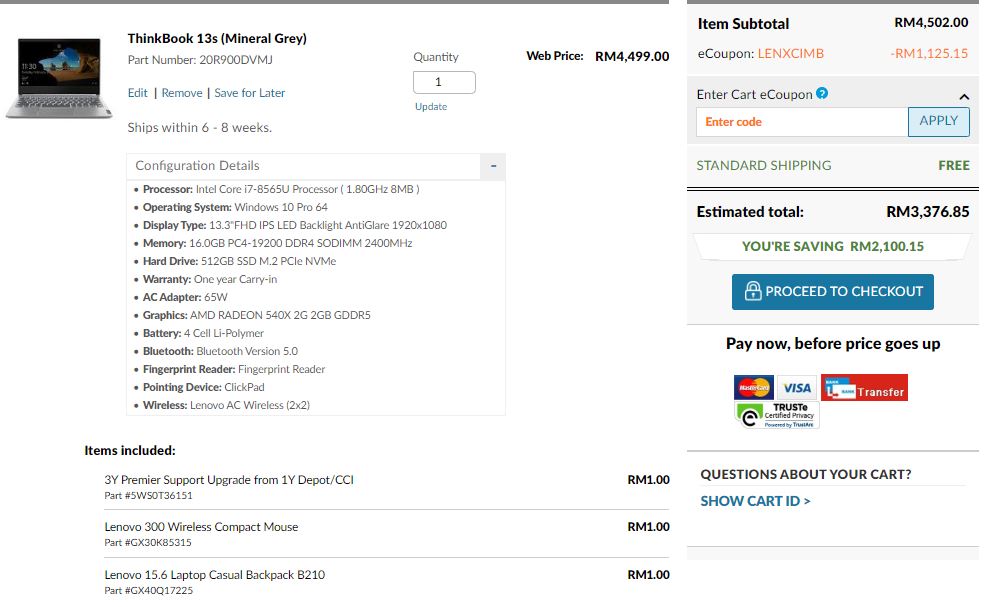987x607 pixels.
Task: Click the Bank Transfer payment icon
Action: (864, 388)
